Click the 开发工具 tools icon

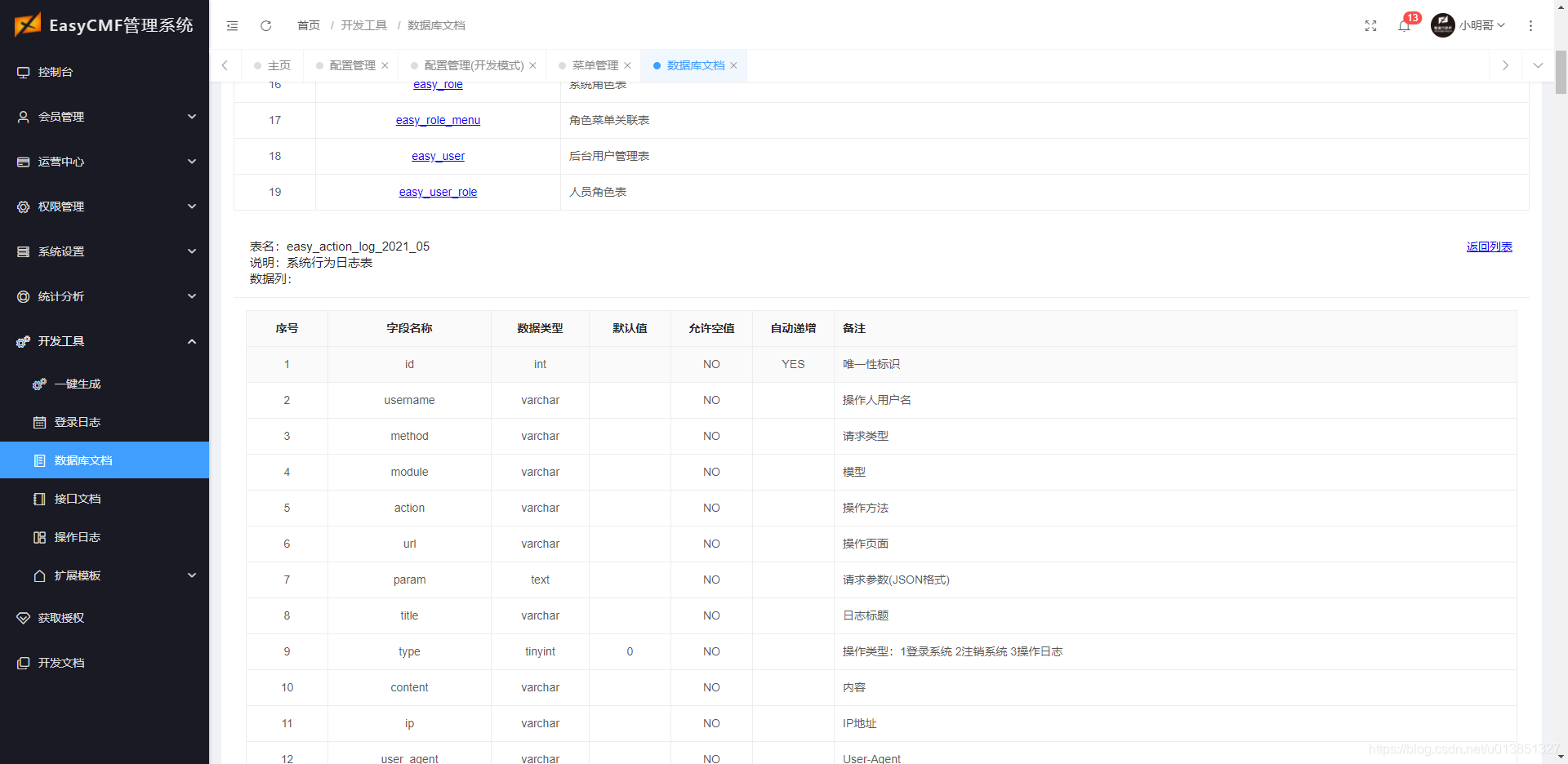[x=23, y=341]
